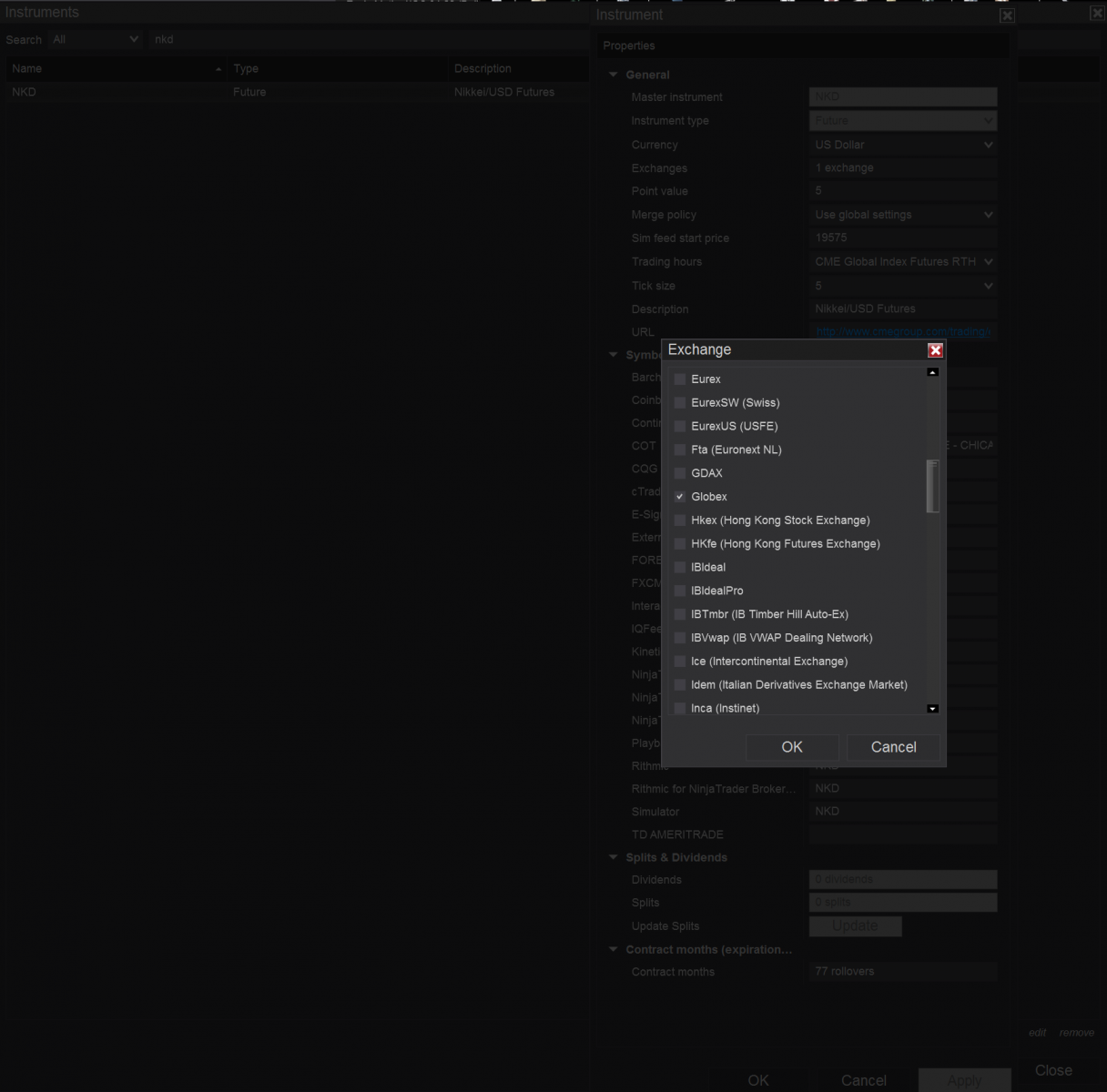Viewport: 1107px width, 1092px height.
Task: Open the Currency US Dollar dropdown
Action: (903, 145)
